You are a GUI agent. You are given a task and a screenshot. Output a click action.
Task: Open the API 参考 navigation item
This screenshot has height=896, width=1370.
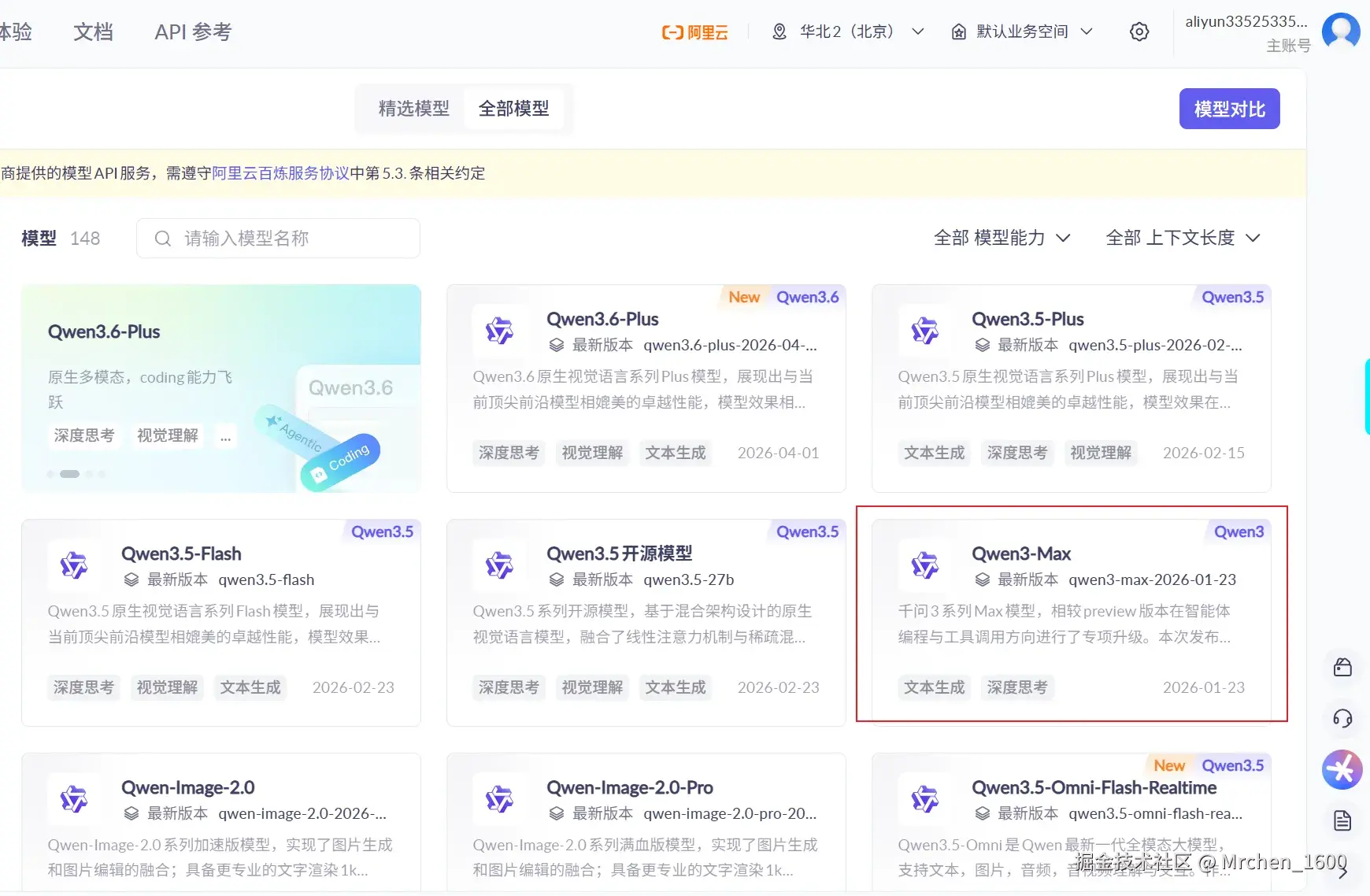click(193, 31)
